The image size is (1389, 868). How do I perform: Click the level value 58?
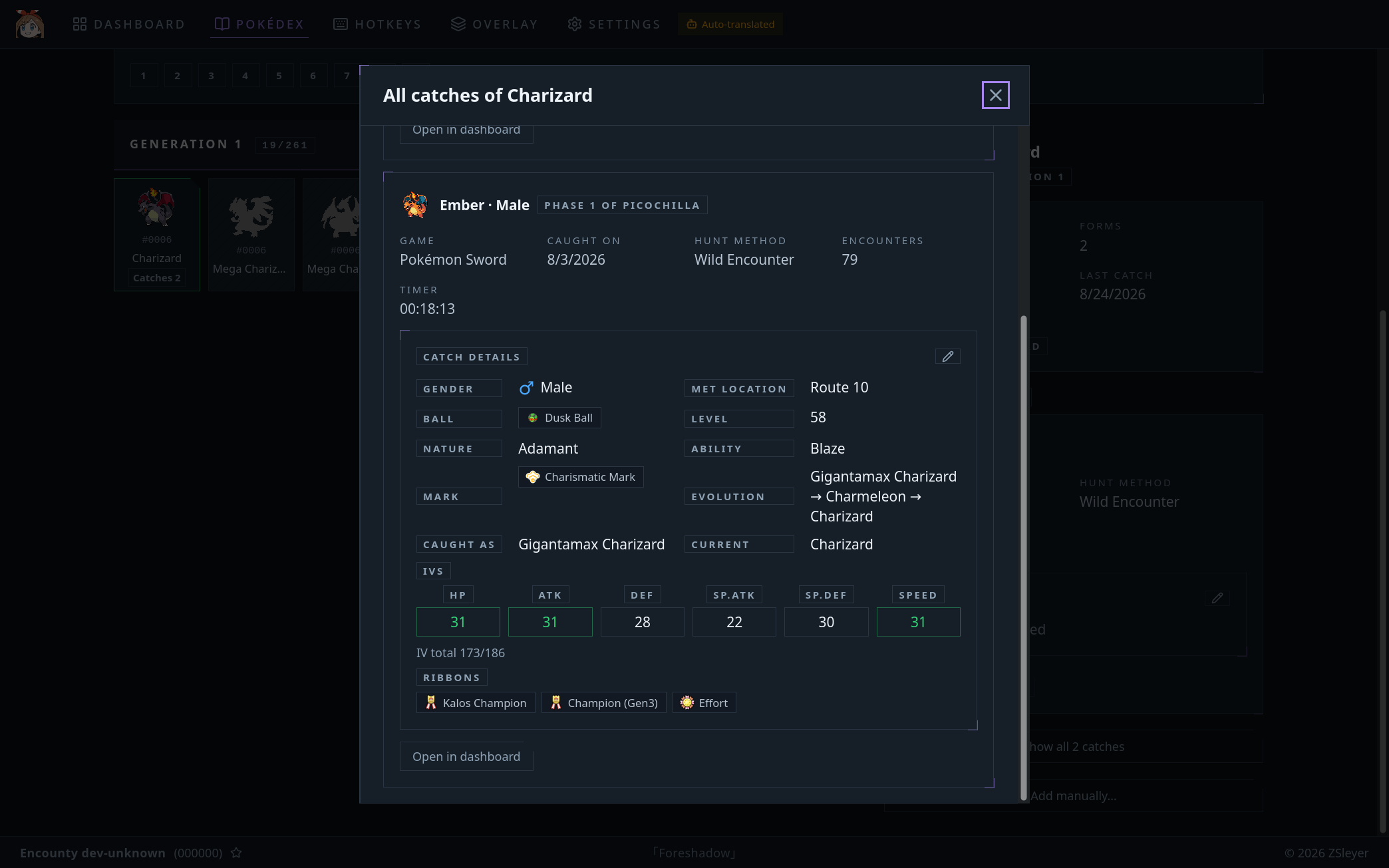pos(818,418)
